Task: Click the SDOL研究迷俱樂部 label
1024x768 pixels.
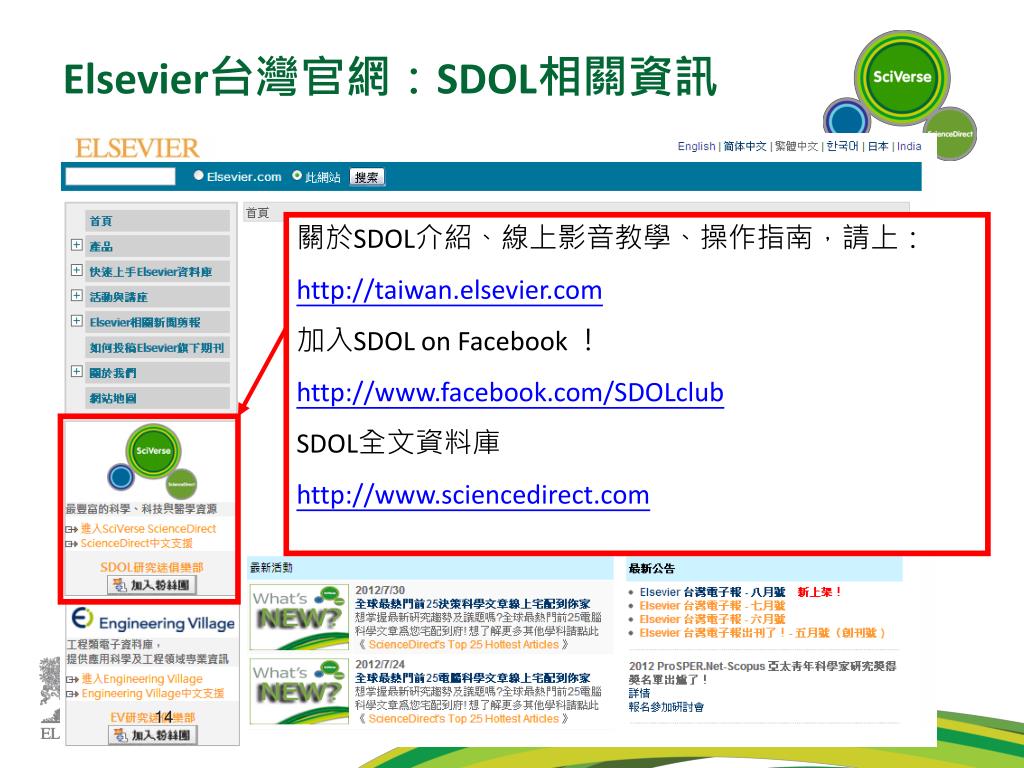Action: point(152,568)
